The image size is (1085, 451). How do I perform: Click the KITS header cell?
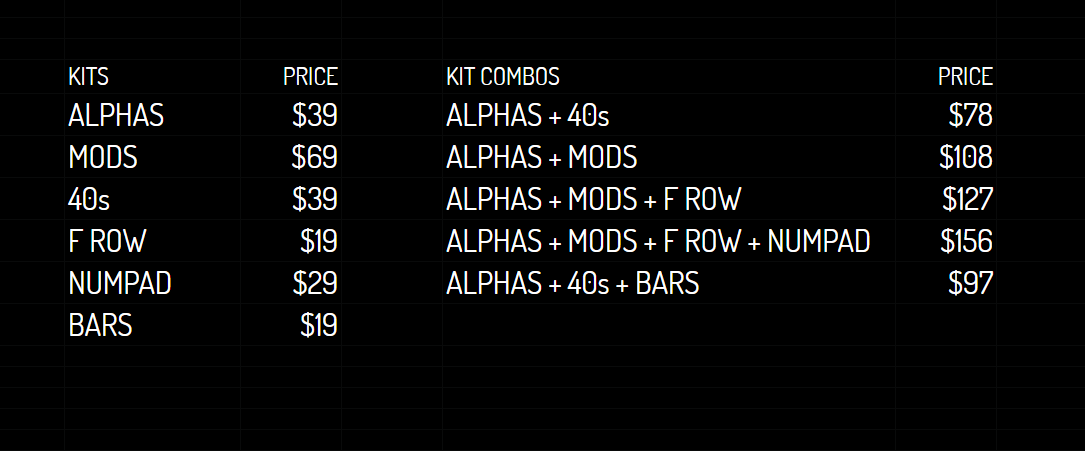pos(88,76)
